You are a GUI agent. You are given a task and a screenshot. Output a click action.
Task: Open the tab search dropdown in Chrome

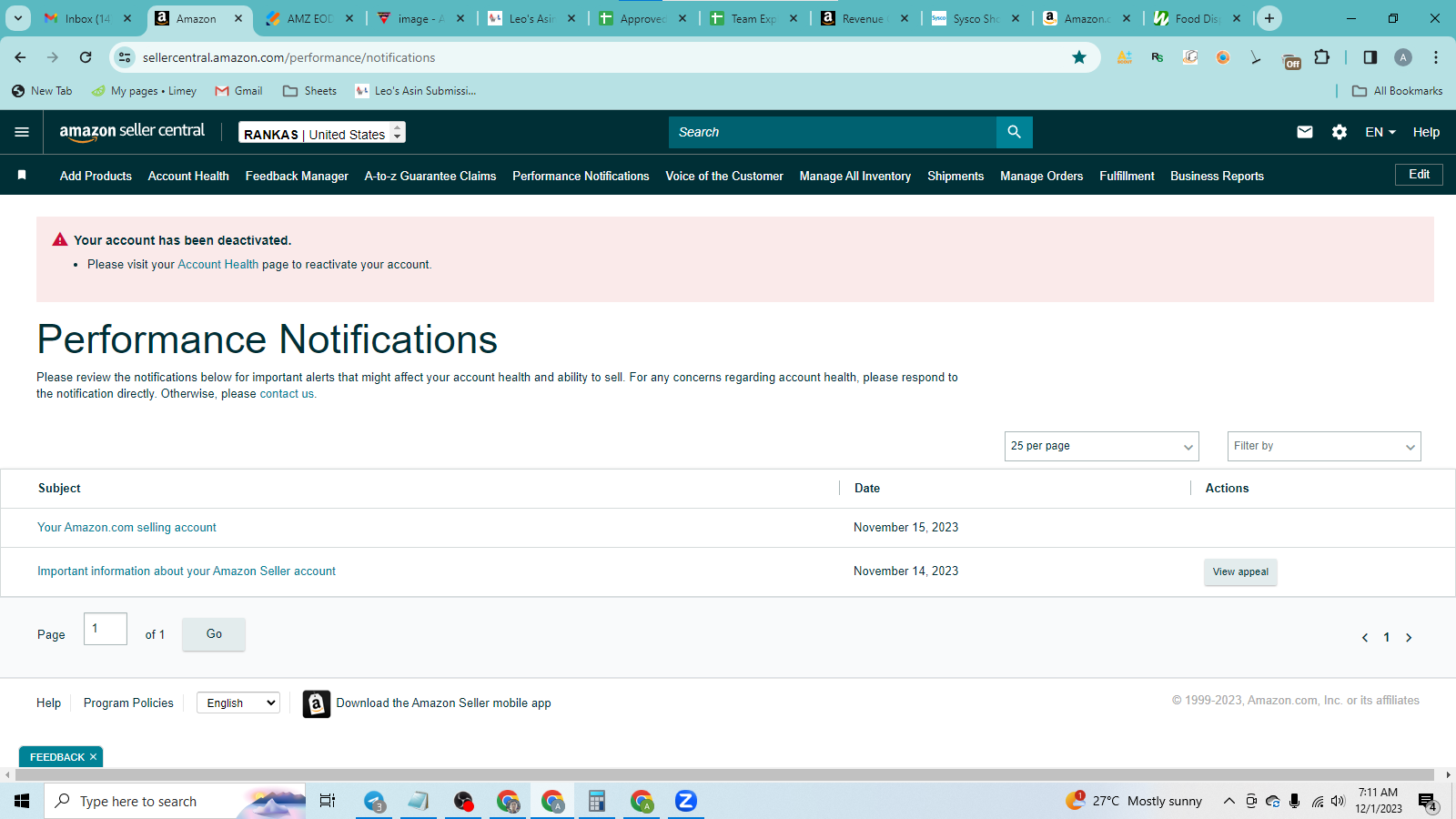point(18,18)
